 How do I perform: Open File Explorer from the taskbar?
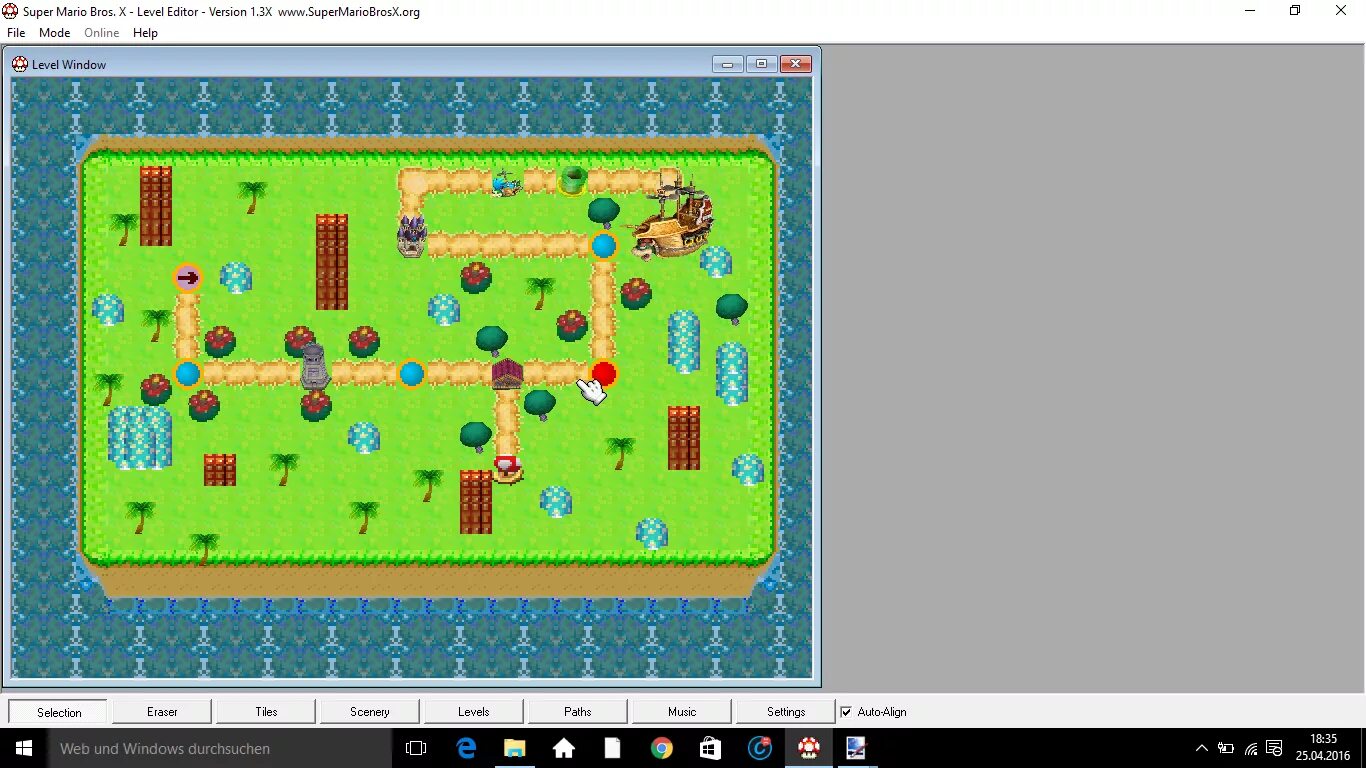(x=514, y=748)
